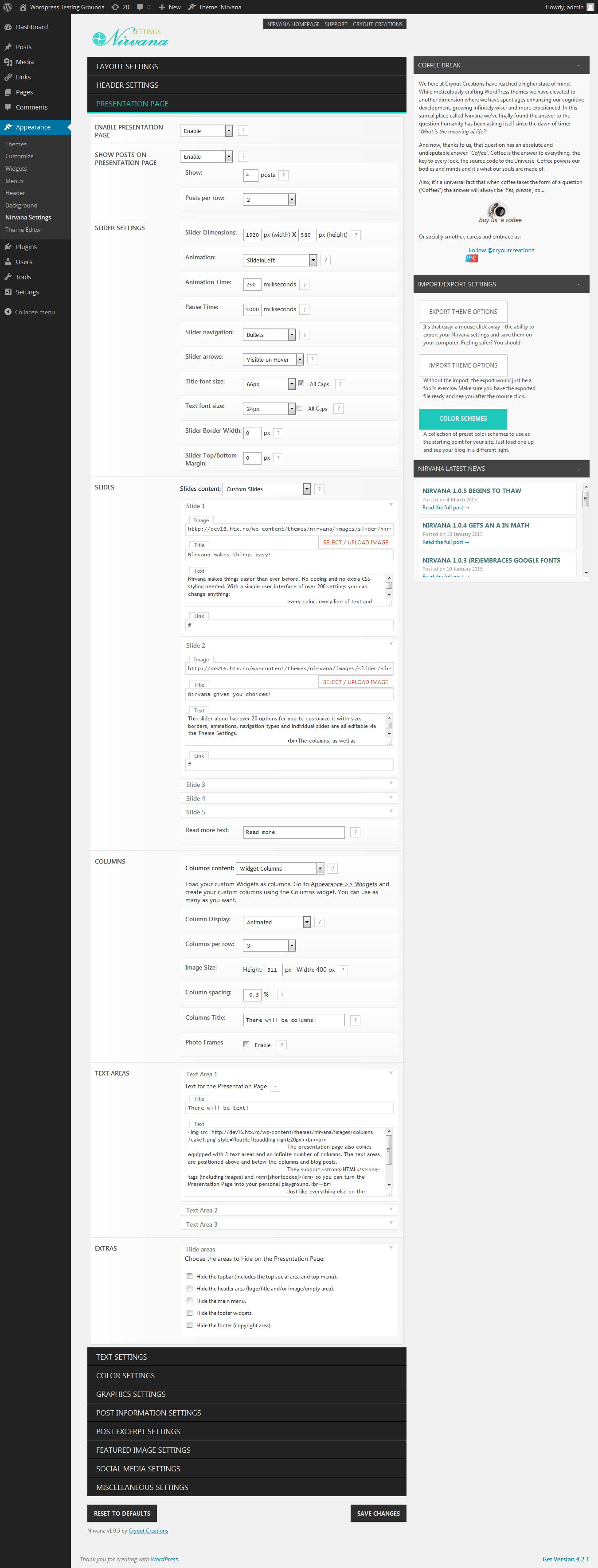The image size is (598, 1568).
Task: Click the brush icon for Theme: Nirvana
Action: 192,7
